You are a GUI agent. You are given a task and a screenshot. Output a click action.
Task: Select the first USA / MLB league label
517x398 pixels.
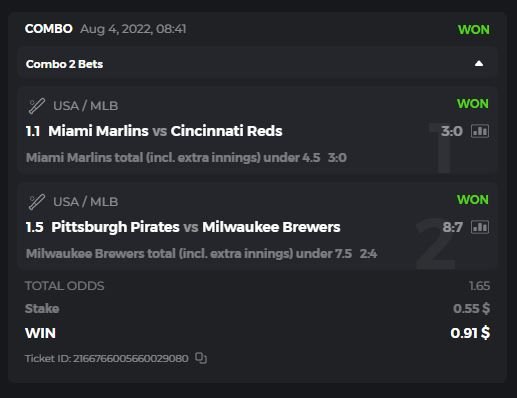(86, 106)
